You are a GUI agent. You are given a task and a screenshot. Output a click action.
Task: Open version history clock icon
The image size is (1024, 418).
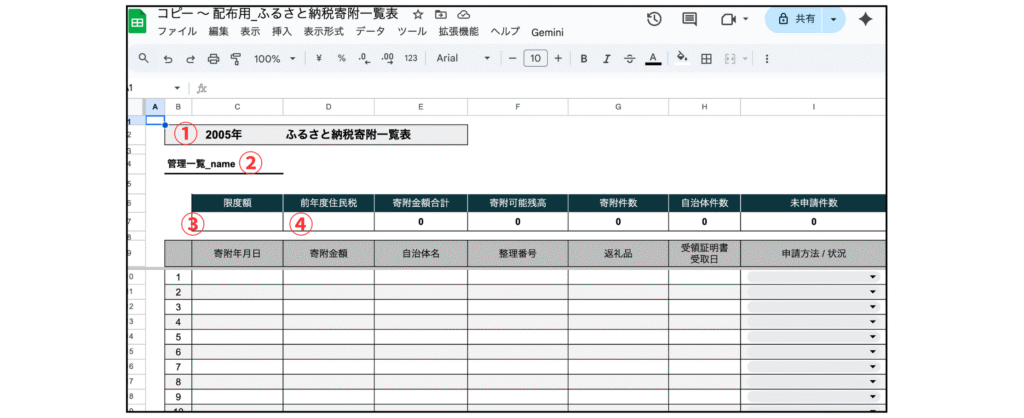[654, 19]
